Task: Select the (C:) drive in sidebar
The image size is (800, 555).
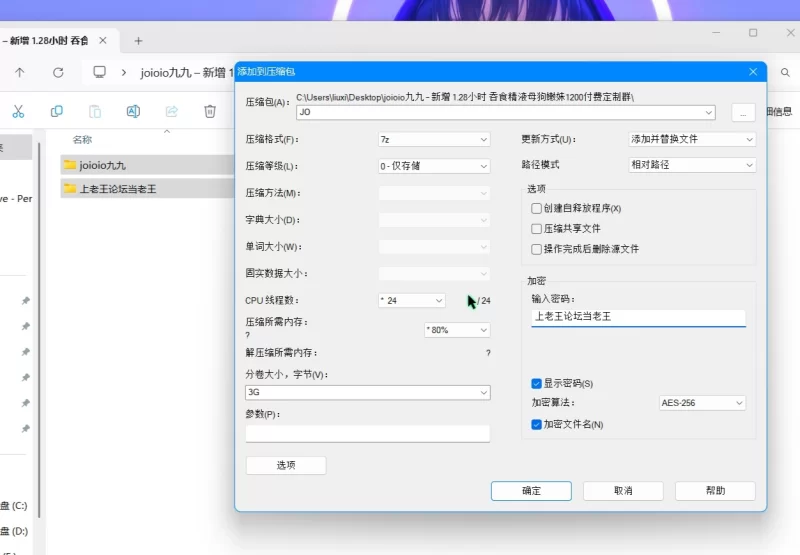Action: [x=14, y=506]
